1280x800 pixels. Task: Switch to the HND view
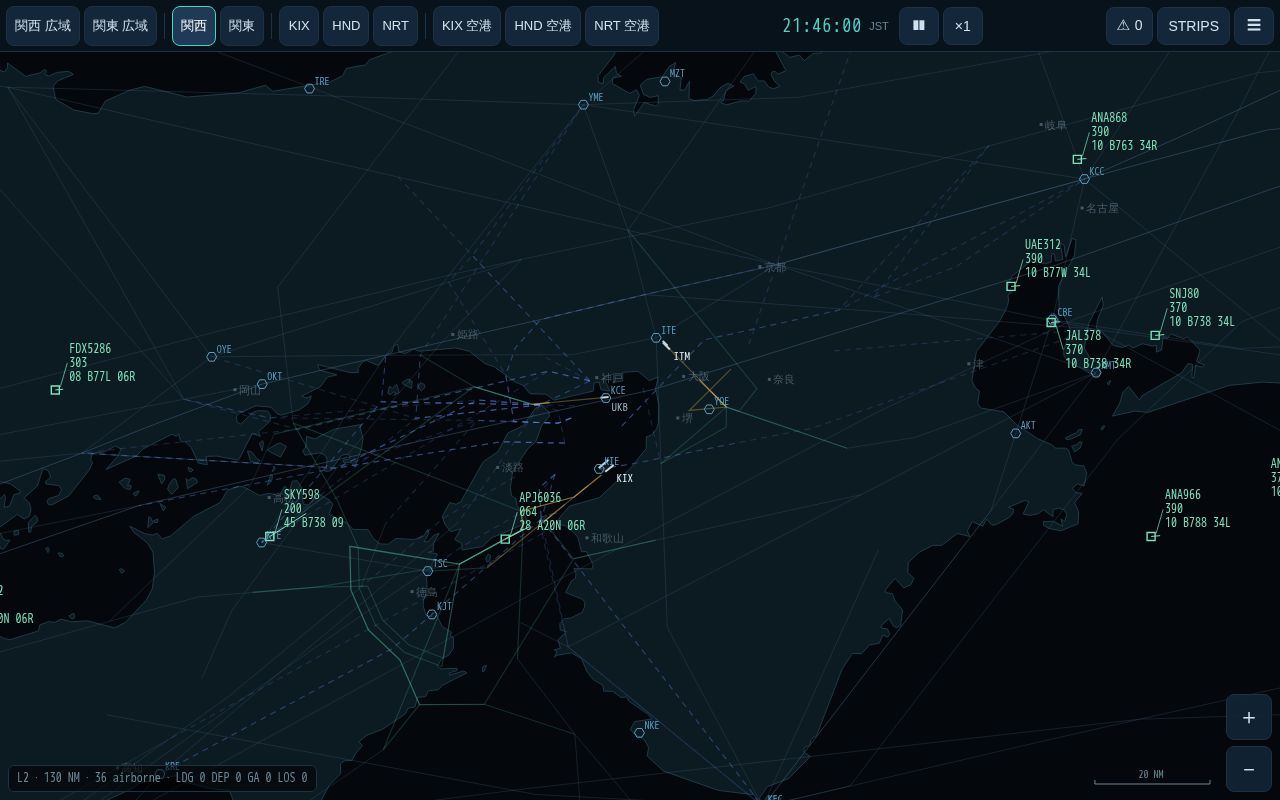coord(346,26)
